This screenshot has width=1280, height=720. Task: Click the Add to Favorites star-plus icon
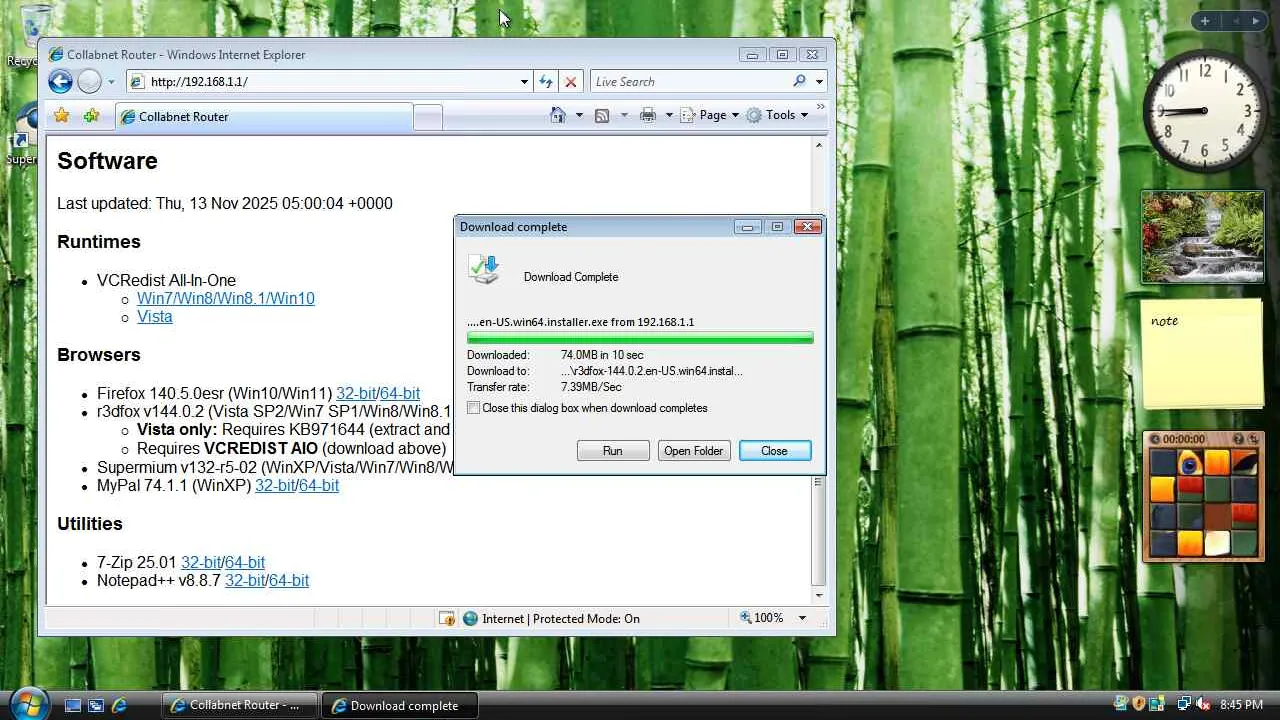click(x=91, y=116)
